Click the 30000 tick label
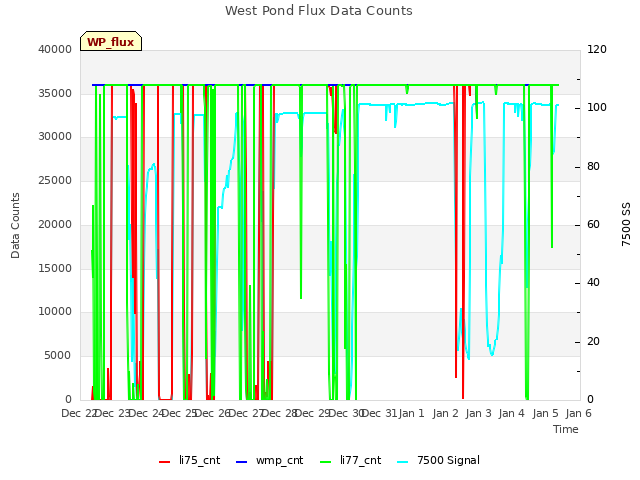Screen dimensions: 640x480 pos(55,136)
